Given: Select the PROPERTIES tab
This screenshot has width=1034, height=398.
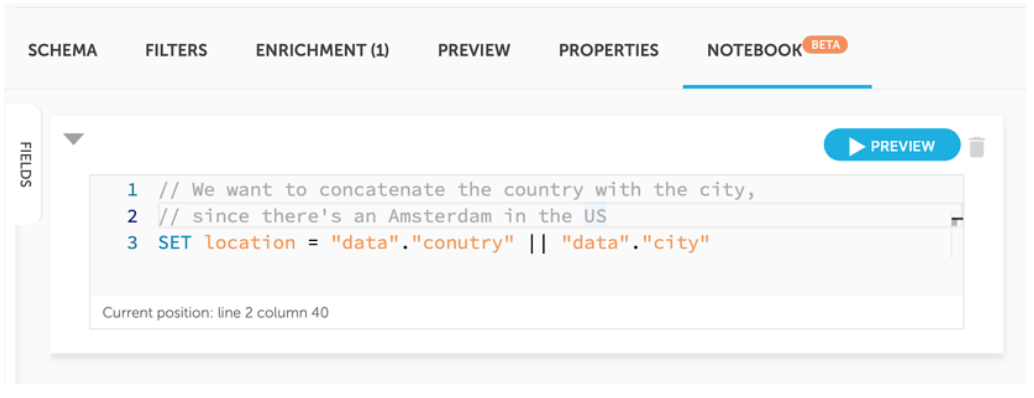Looking at the screenshot, I should pos(609,51).
